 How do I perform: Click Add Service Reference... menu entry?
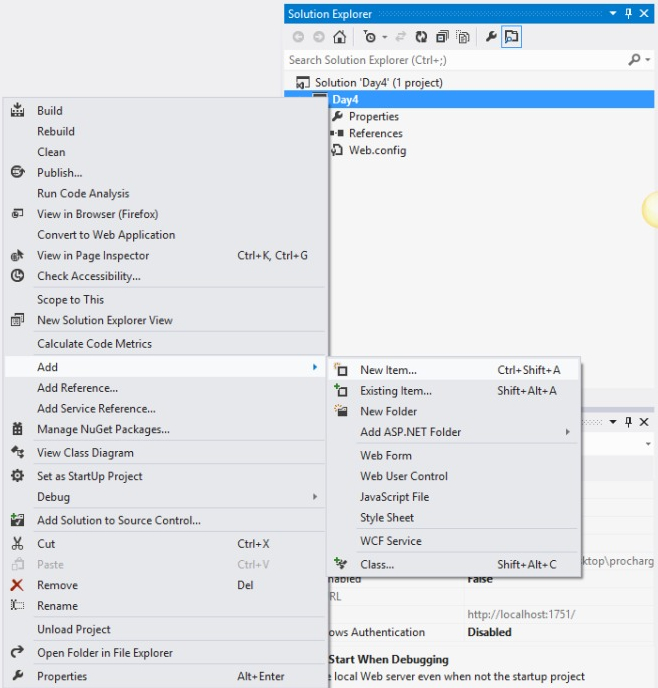pyautogui.click(x=97, y=408)
